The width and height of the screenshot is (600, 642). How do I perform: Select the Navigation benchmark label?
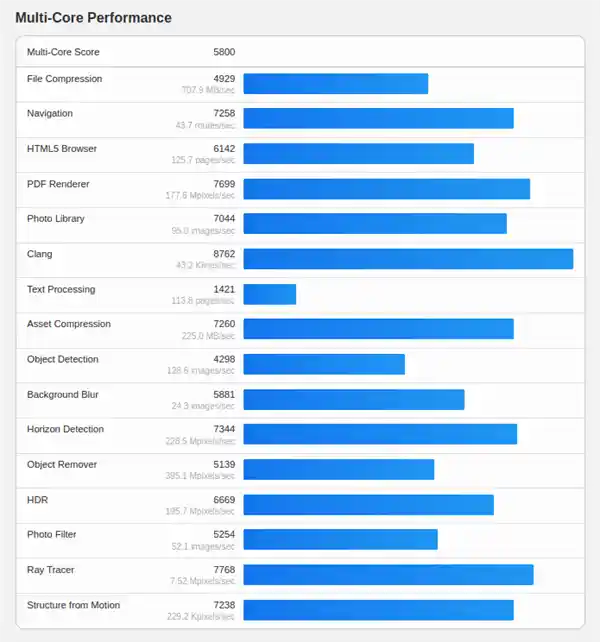[50, 113]
